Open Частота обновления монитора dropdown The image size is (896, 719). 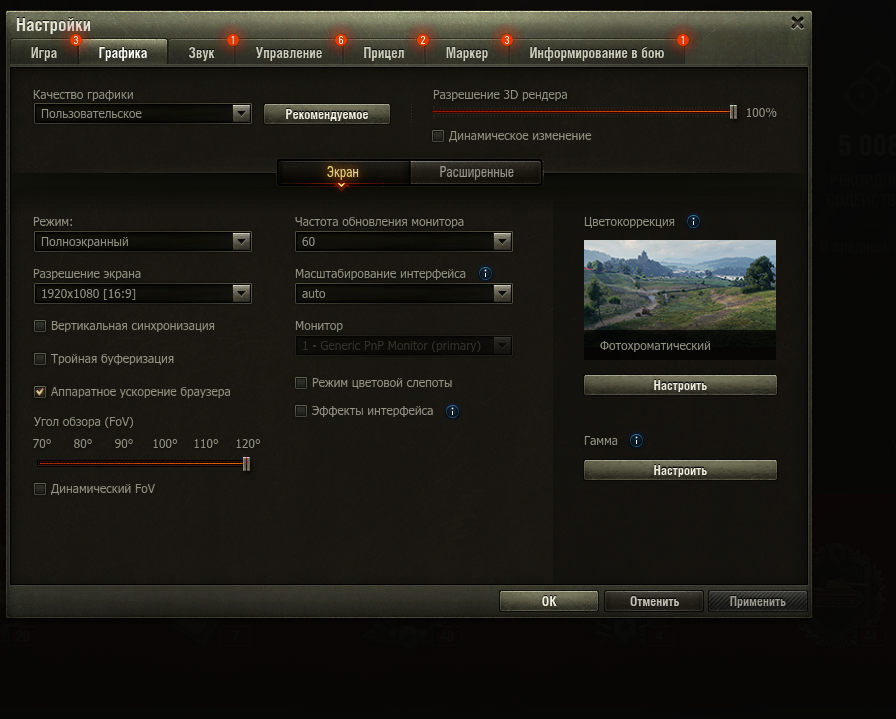[502, 241]
